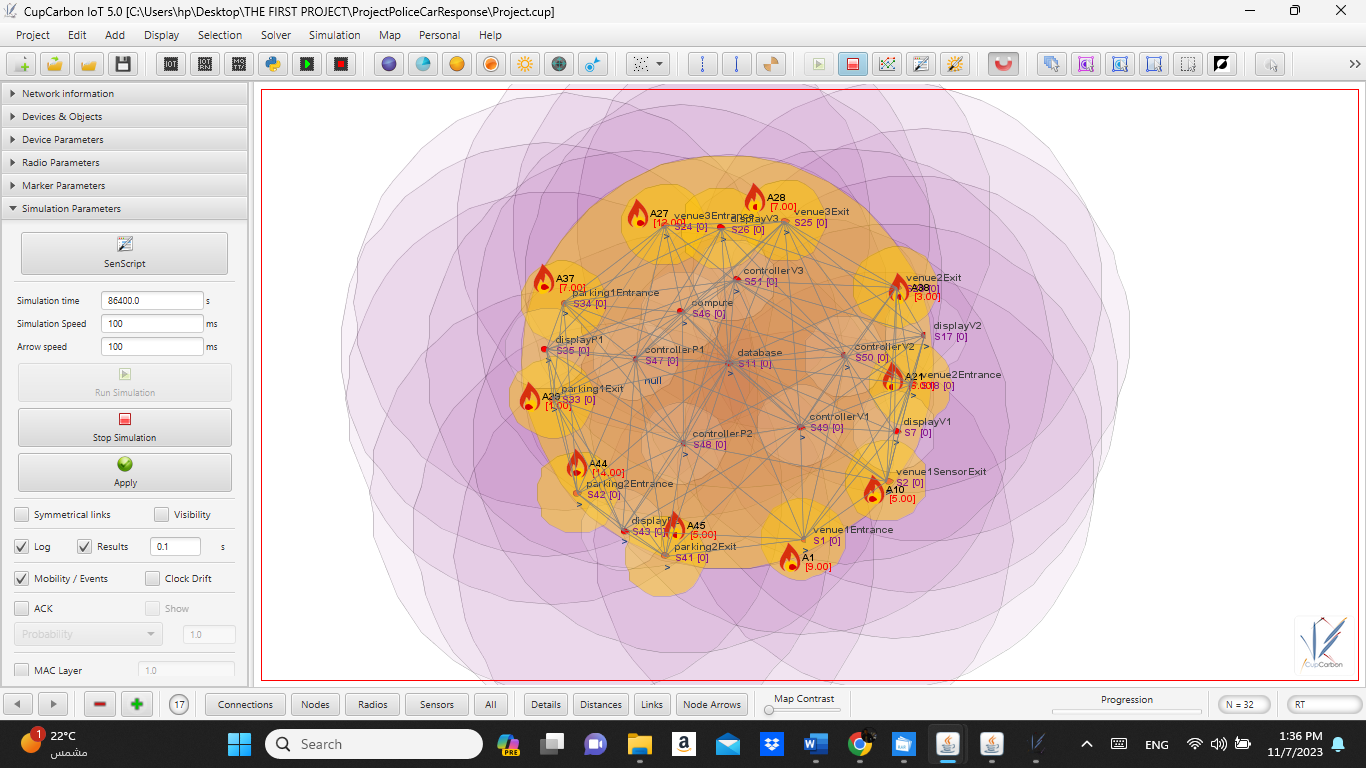Select the purple sensor node tool
This screenshot has width=1366, height=768.
tap(390, 63)
